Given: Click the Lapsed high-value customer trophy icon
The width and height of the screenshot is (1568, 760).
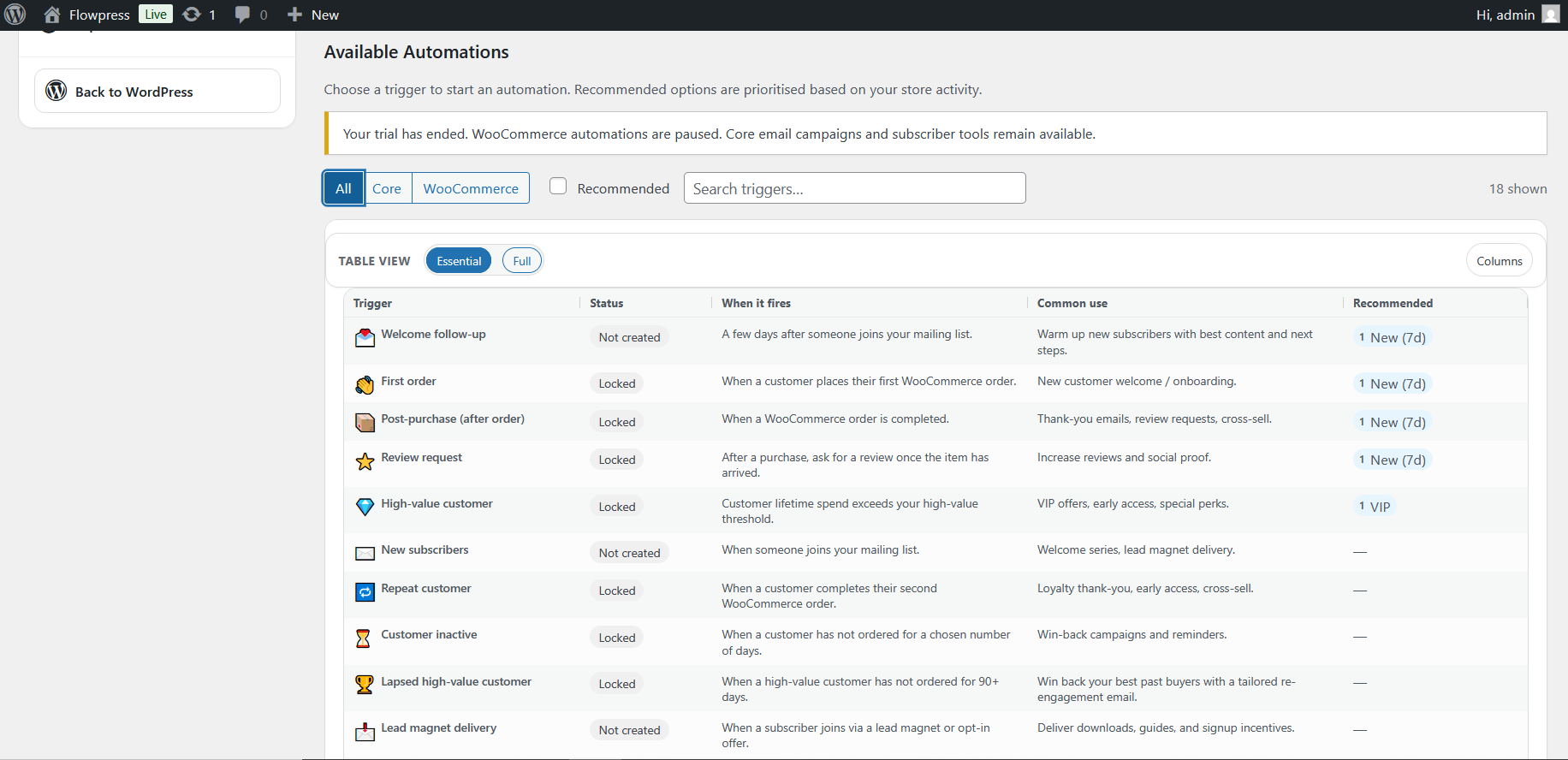Looking at the screenshot, I should (365, 685).
